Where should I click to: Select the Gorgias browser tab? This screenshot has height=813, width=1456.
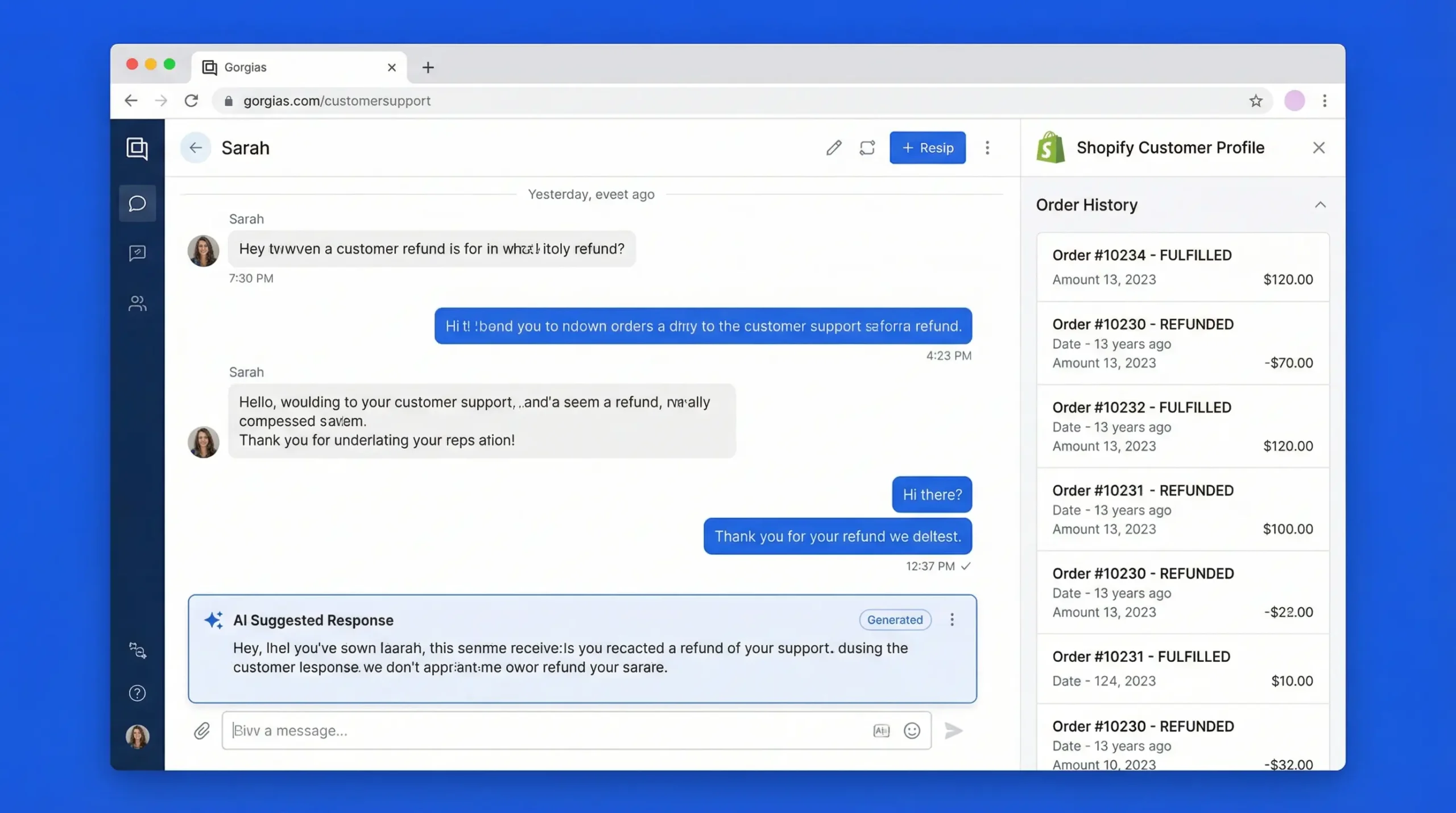click(299, 67)
